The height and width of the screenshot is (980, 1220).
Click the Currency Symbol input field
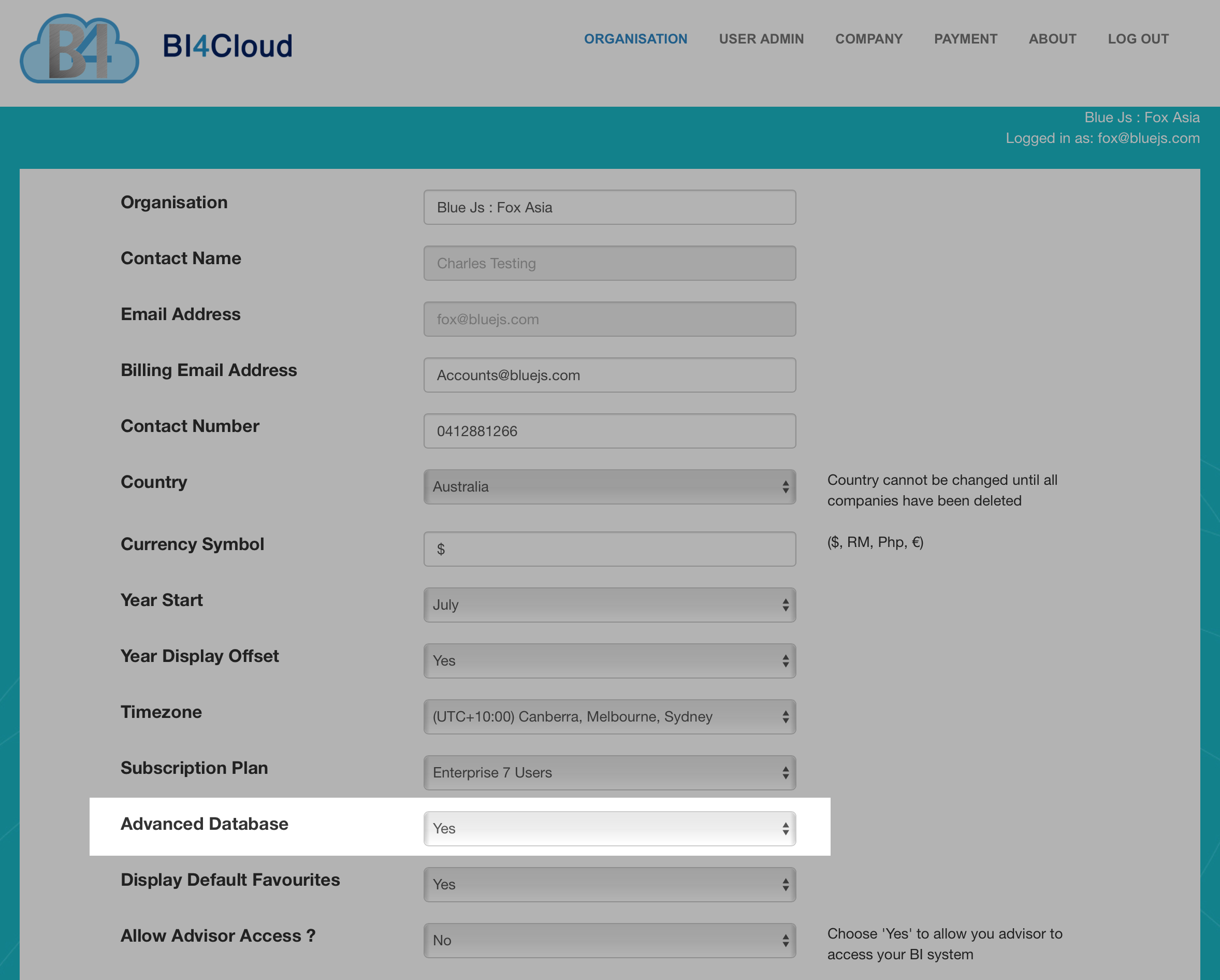pyautogui.click(x=609, y=549)
